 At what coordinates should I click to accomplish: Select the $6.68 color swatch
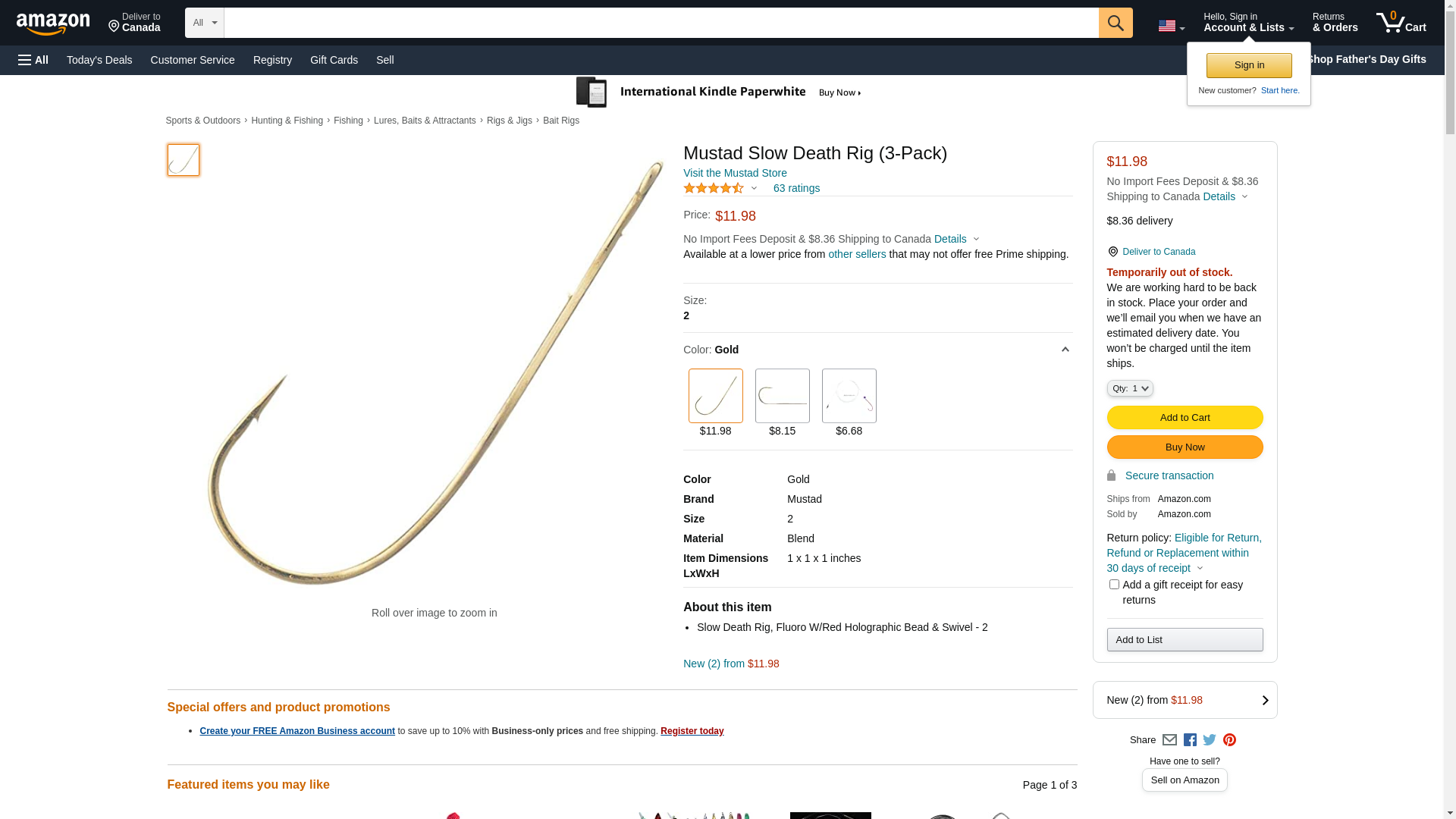click(x=849, y=396)
